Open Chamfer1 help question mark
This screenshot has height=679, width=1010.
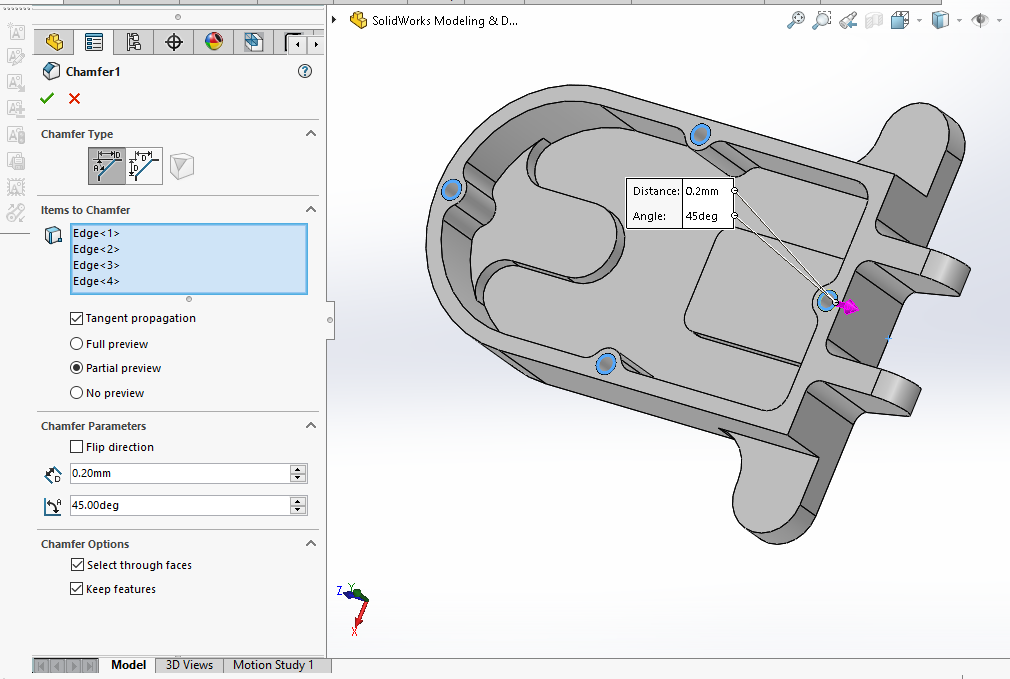[305, 71]
